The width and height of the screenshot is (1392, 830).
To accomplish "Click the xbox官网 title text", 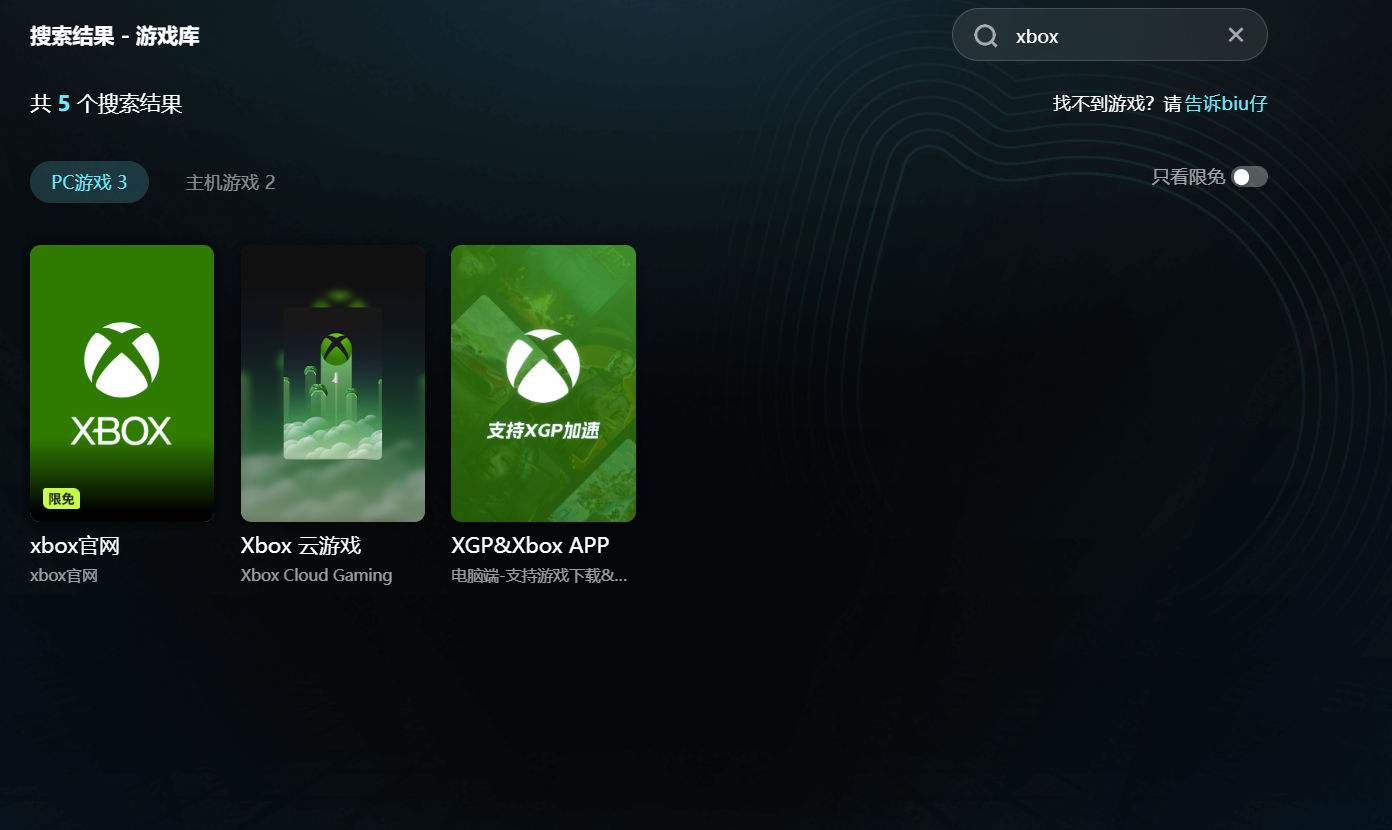I will pyautogui.click(x=75, y=546).
